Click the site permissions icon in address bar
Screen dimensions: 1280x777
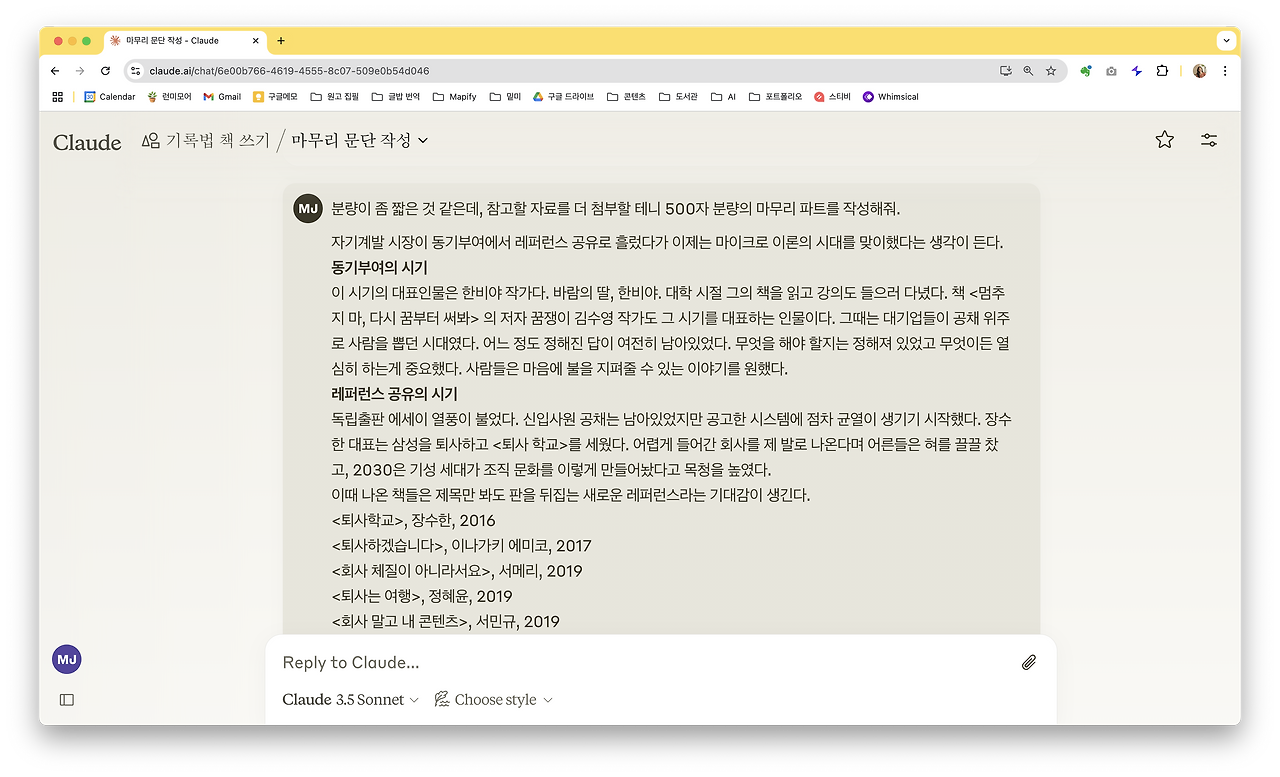click(135, 71)
